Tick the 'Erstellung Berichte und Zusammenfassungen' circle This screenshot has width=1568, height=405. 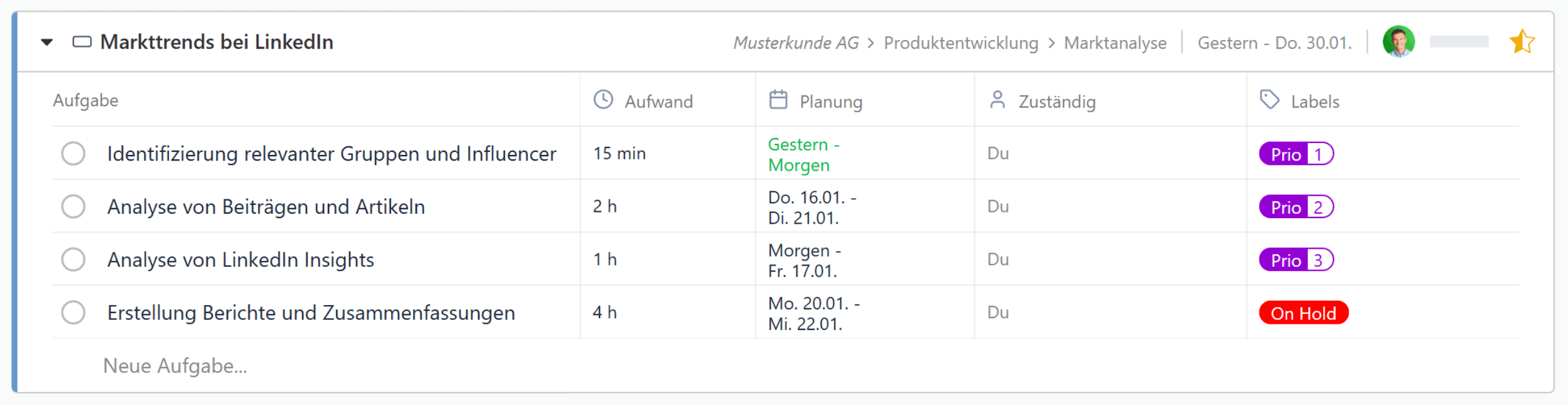tap(73, 312)
